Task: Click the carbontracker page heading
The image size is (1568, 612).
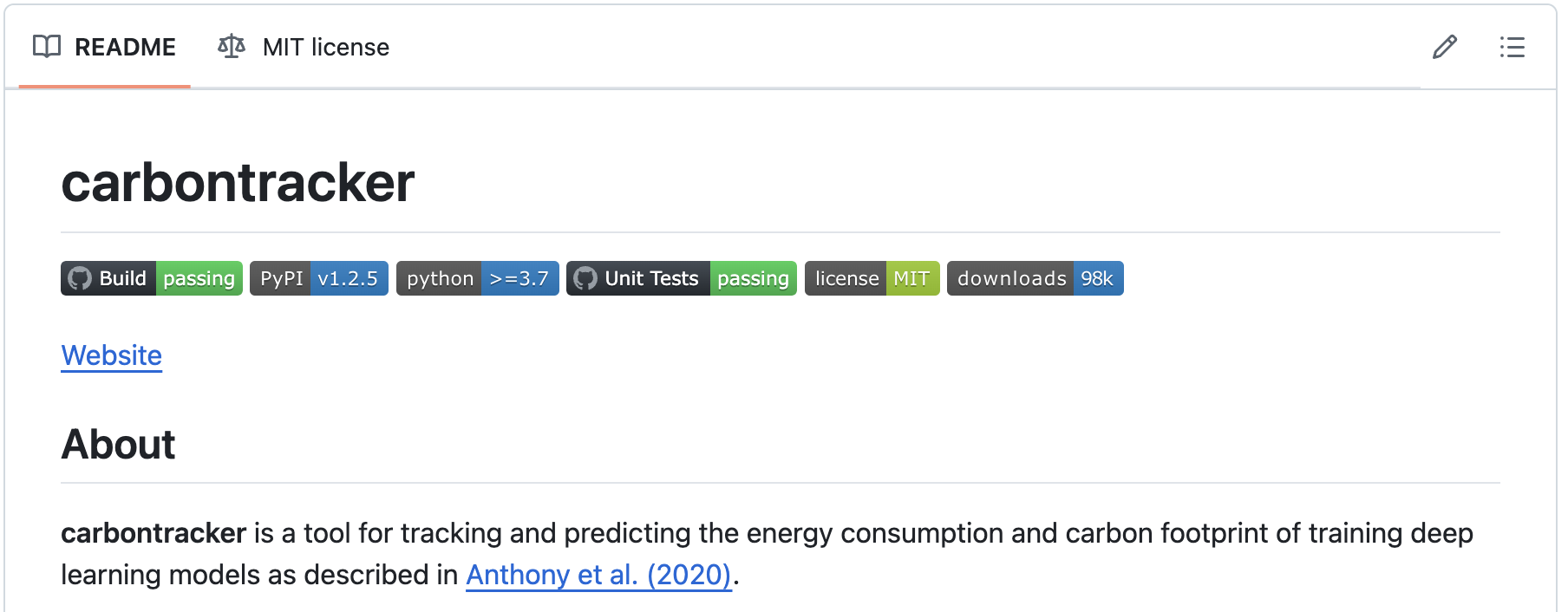Action: tap(238, 182)
